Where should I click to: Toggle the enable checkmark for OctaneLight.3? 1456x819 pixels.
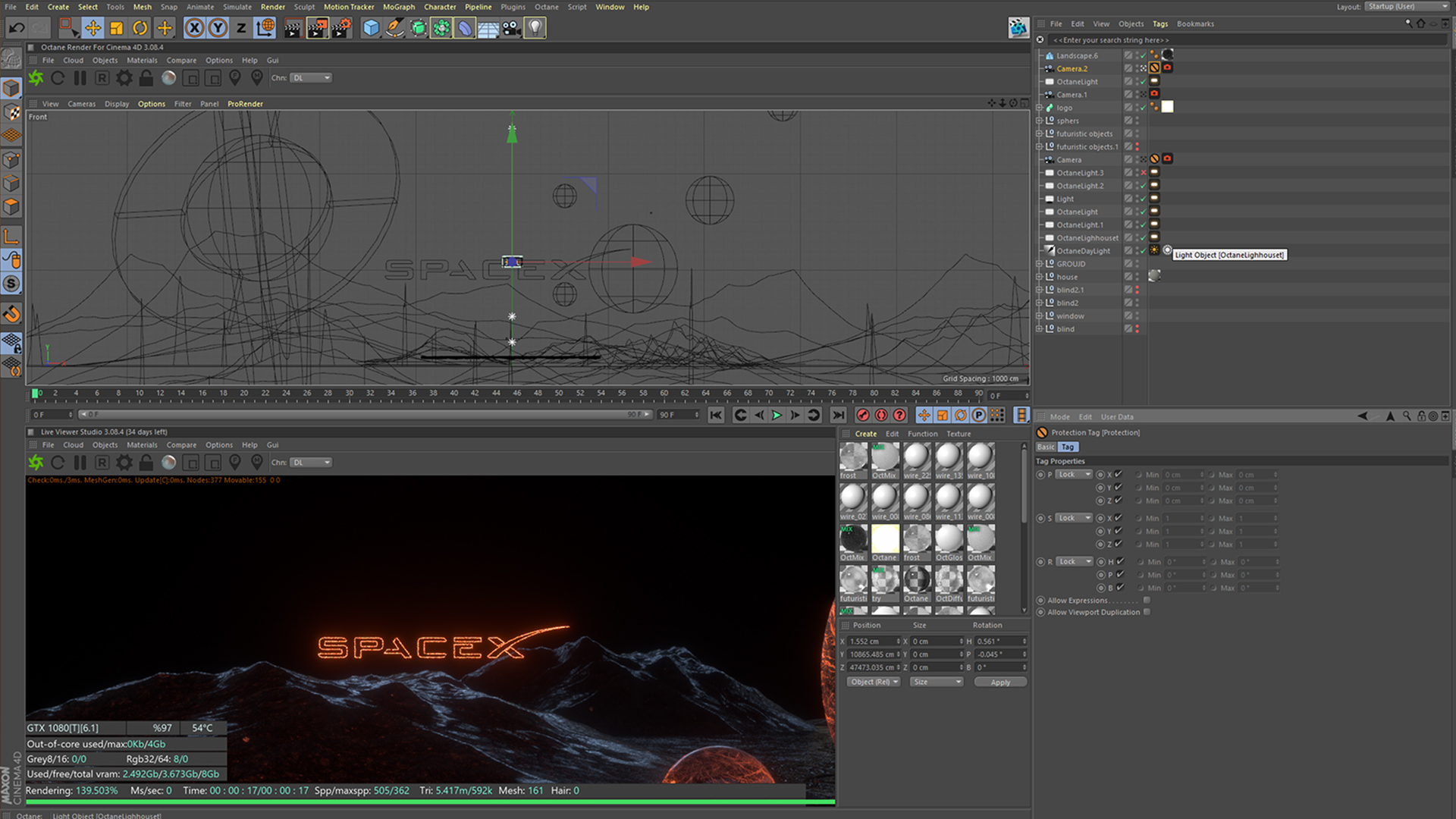[1144, 173]
